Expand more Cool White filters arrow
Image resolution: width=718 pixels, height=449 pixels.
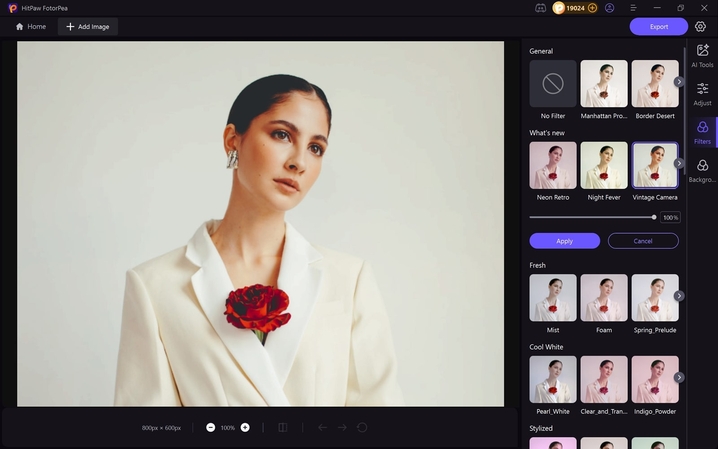(x=679, y=377)
